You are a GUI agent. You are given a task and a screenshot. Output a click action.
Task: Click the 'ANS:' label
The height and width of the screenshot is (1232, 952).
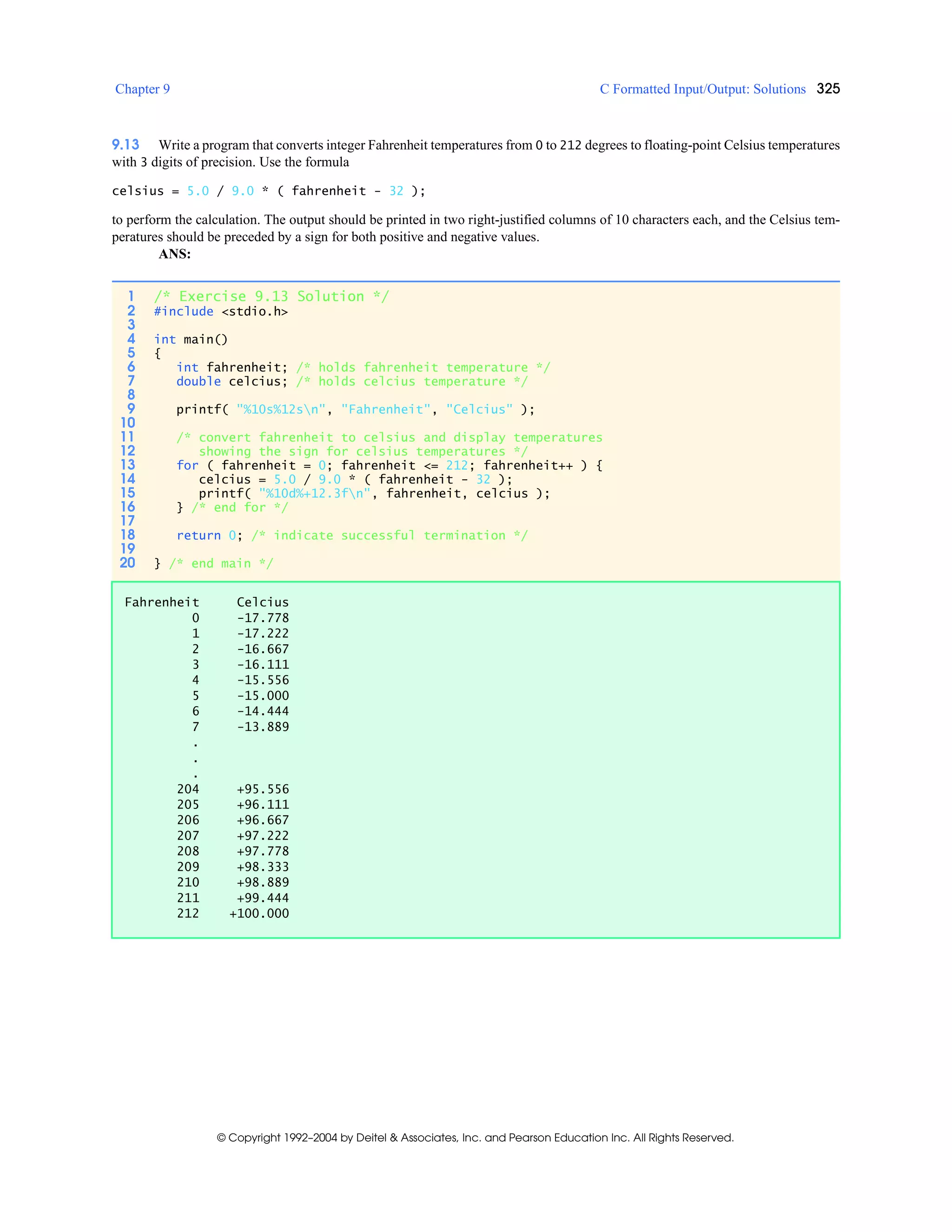point(175,254)
